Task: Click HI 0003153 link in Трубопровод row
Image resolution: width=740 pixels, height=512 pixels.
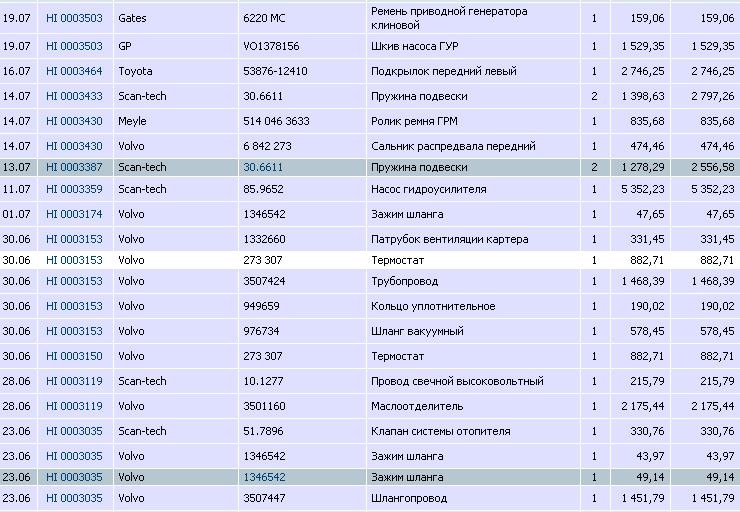Action: coord(74,281)
